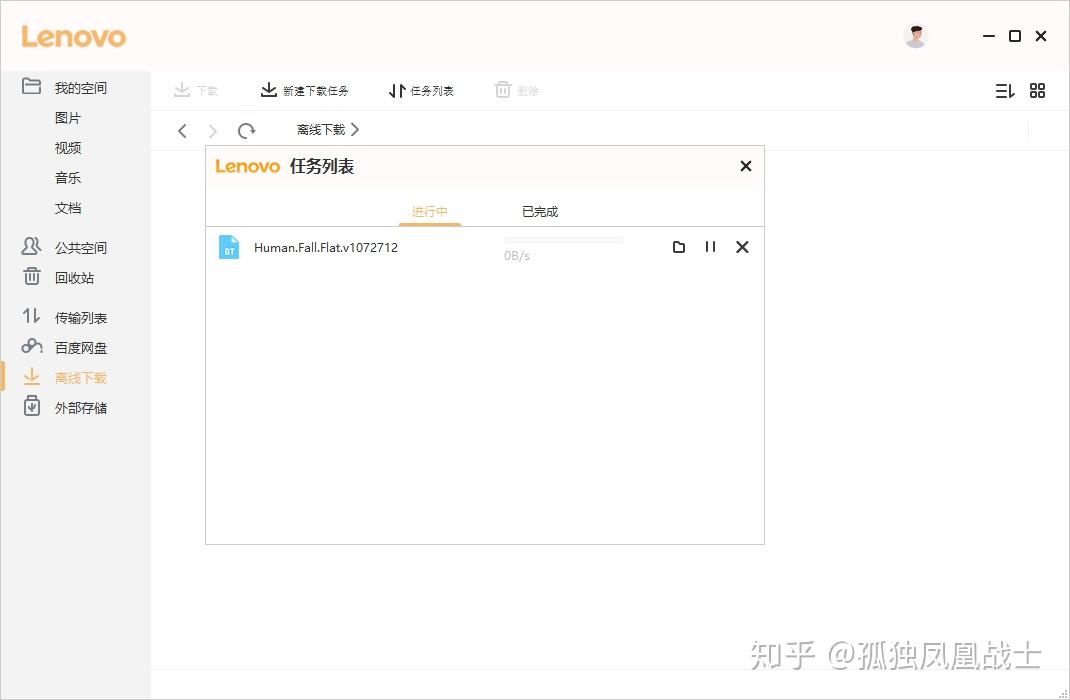Open folder for Human.Fall.Flat task
The image size is (1070, 700).
[x=678, y=247]
